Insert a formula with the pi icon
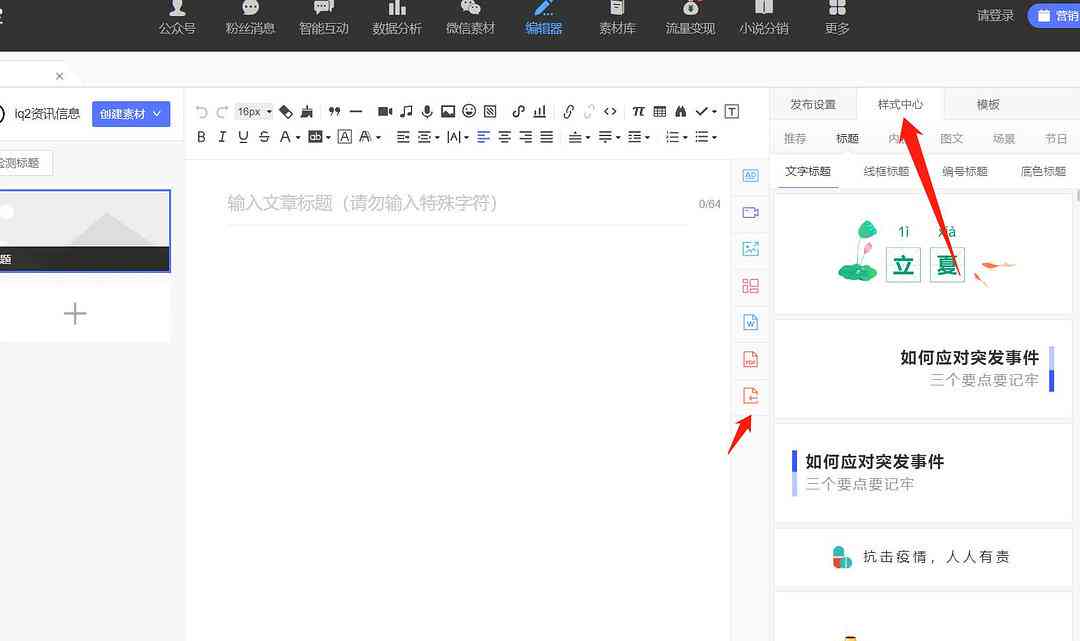Viewport: 1080px width, 641px height. [638, 112]
